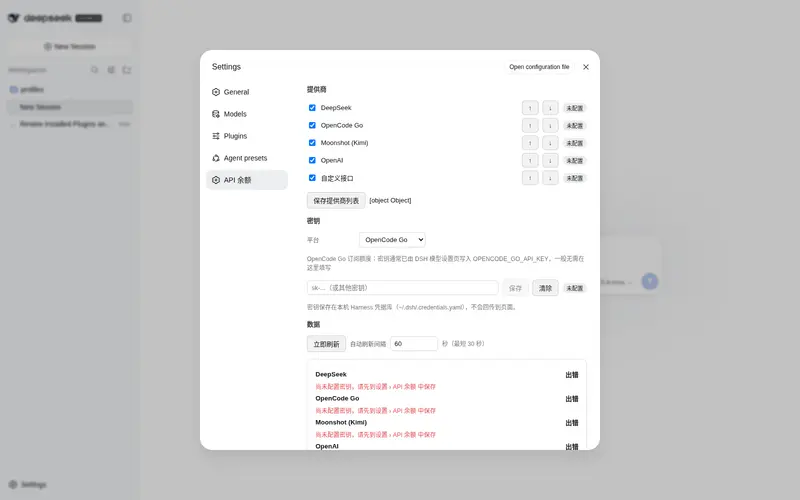Select the Agent presets tab
This screenshot has width=800, height=500.
[247, 158]
